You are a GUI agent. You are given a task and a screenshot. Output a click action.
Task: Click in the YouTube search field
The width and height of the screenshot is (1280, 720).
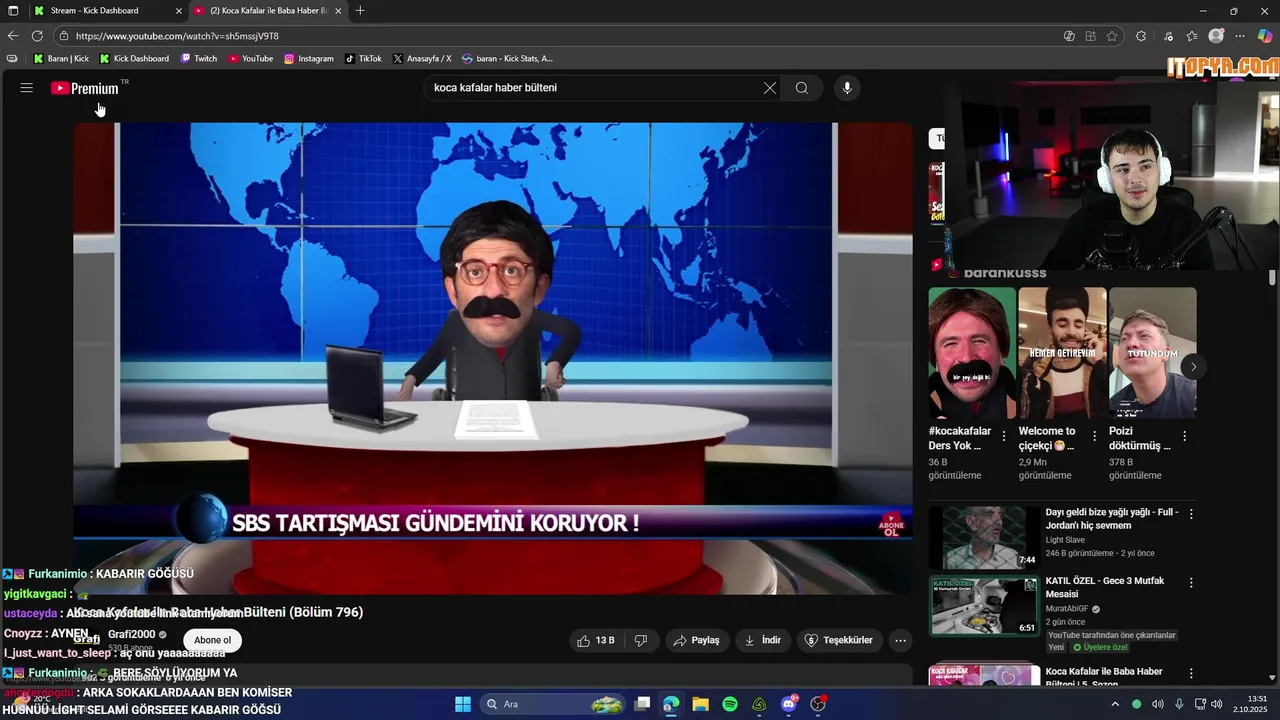(594, 88)
